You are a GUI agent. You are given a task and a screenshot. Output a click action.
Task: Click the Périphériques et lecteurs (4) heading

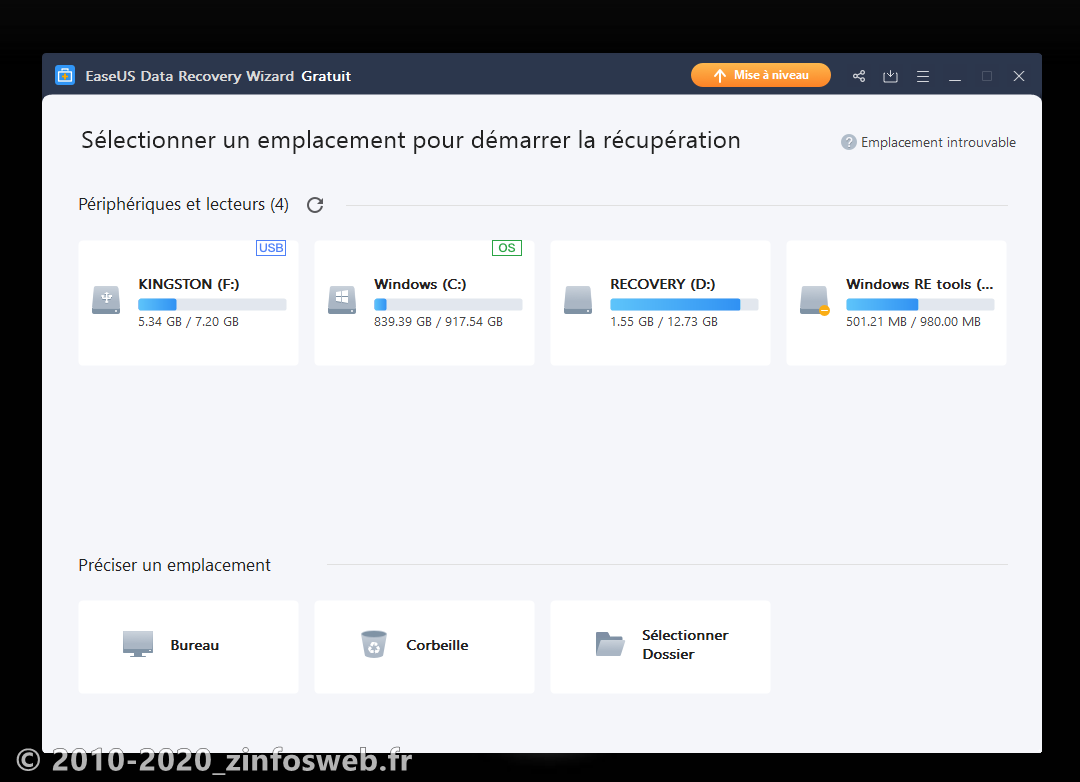pos(183,205)
